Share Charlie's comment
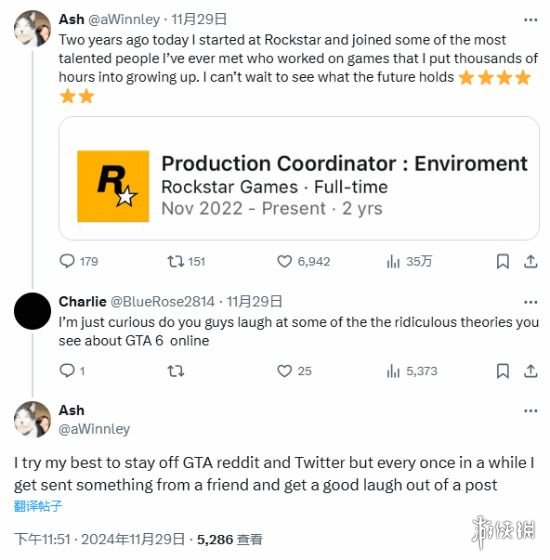 coord(531,371)
